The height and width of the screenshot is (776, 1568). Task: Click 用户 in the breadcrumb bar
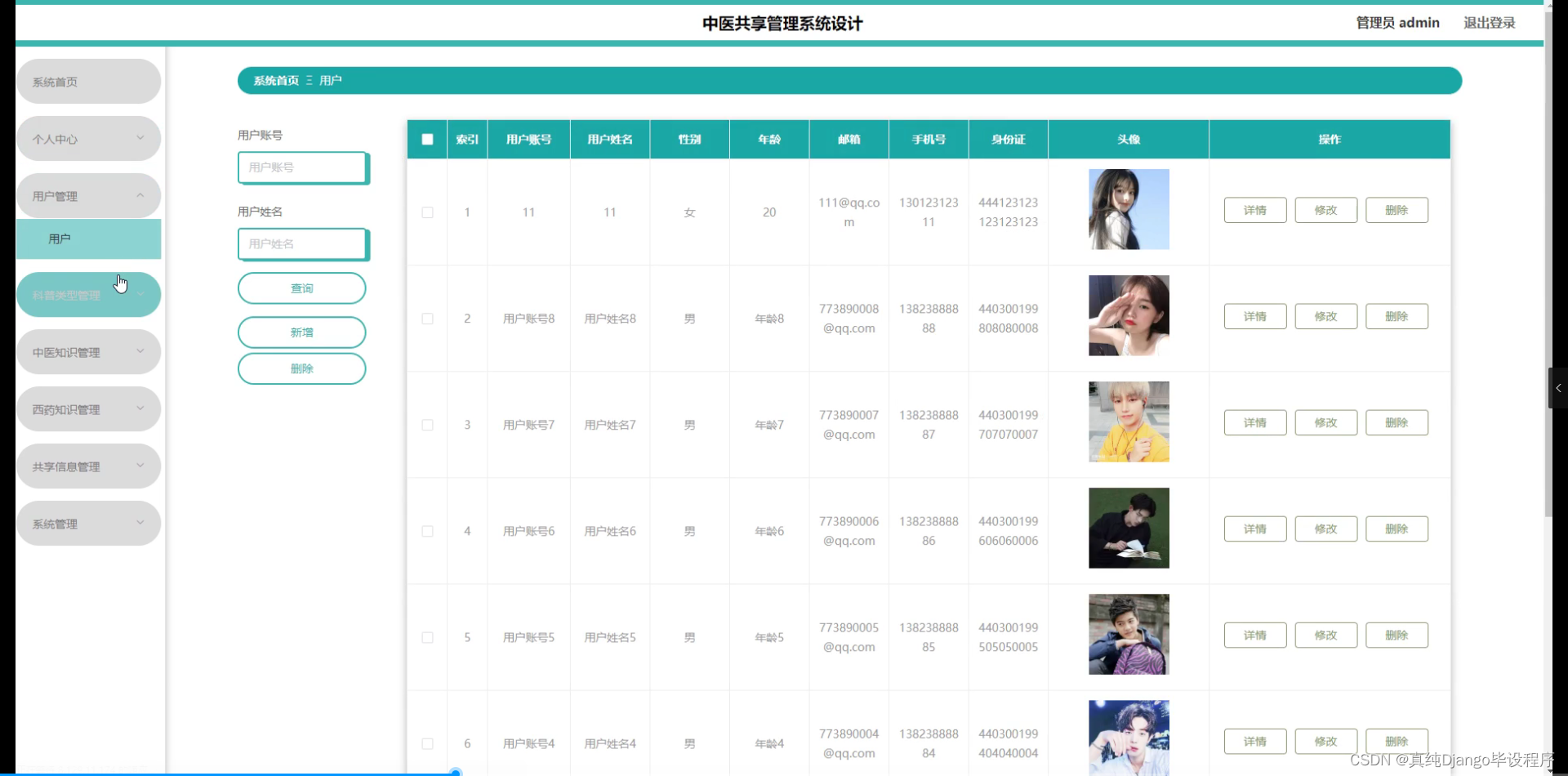pyautogui.click(x=330, y=80)
